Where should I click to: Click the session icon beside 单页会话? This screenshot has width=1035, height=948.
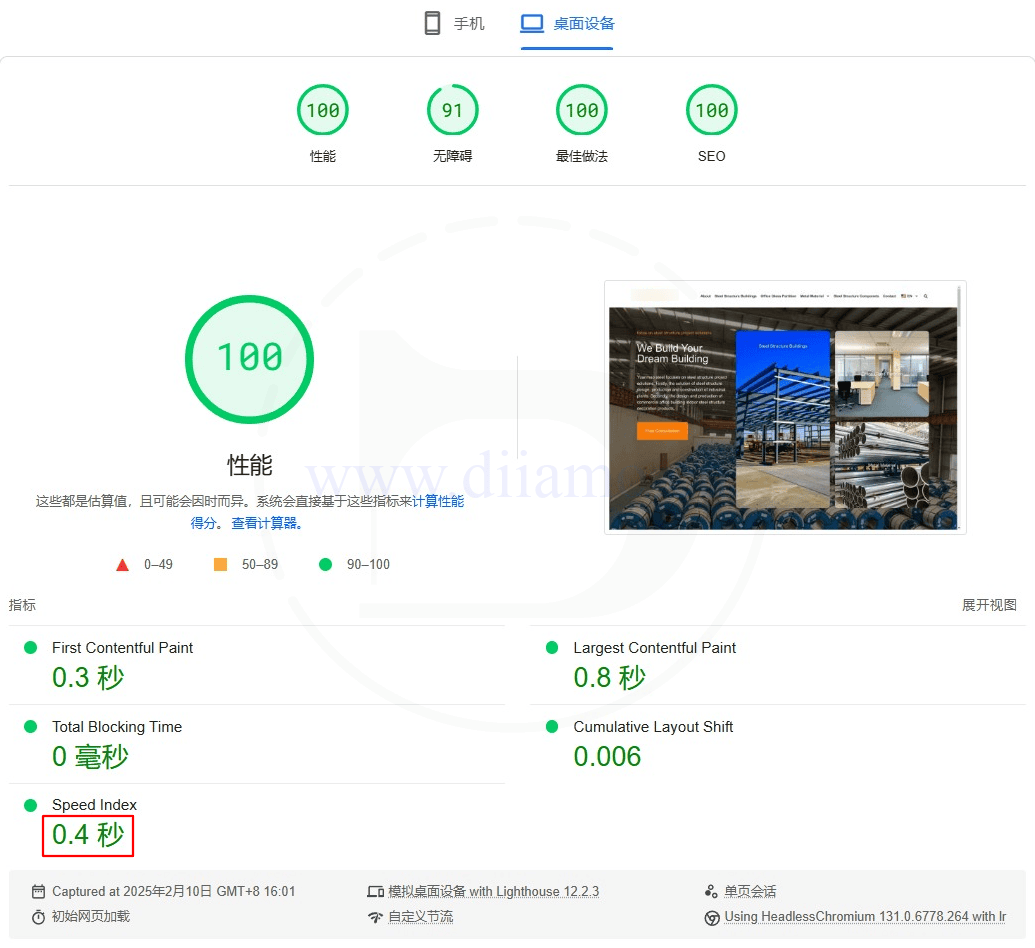pyautogui.click(x=711, y=891)
